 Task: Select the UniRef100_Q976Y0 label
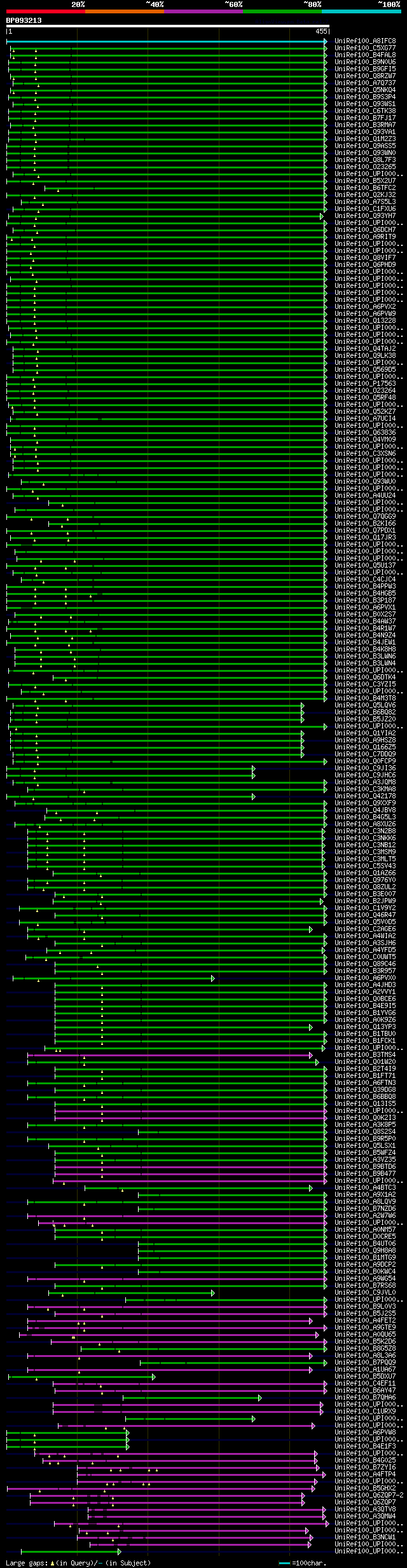tap(365, 880)
